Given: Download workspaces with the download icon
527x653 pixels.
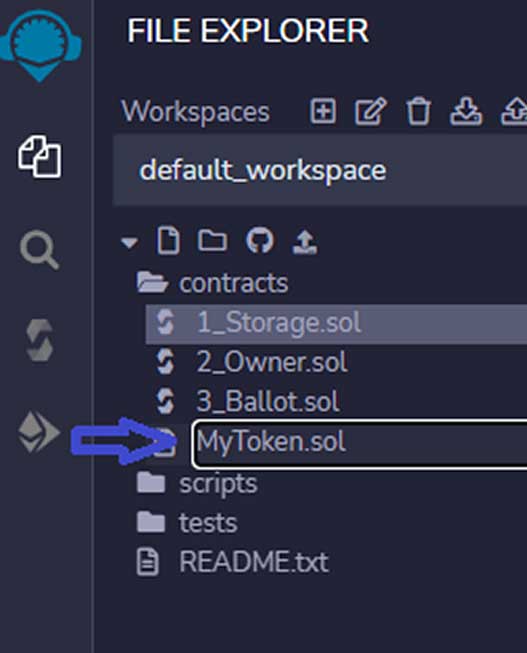Looking at the screenshot, I should (466, 111).
